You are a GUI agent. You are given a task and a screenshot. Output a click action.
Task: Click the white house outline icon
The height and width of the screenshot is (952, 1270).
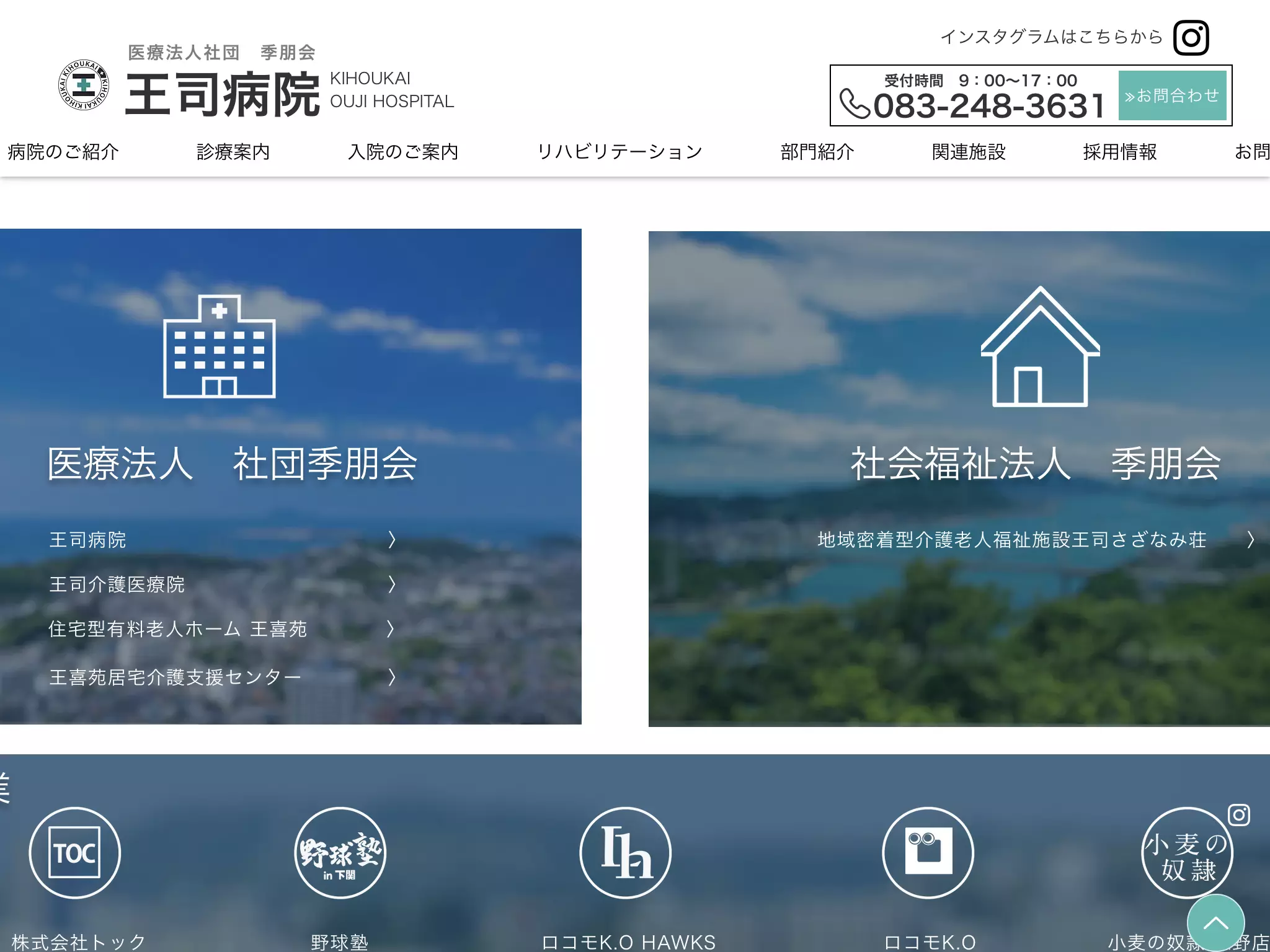tap(1041, 346)
